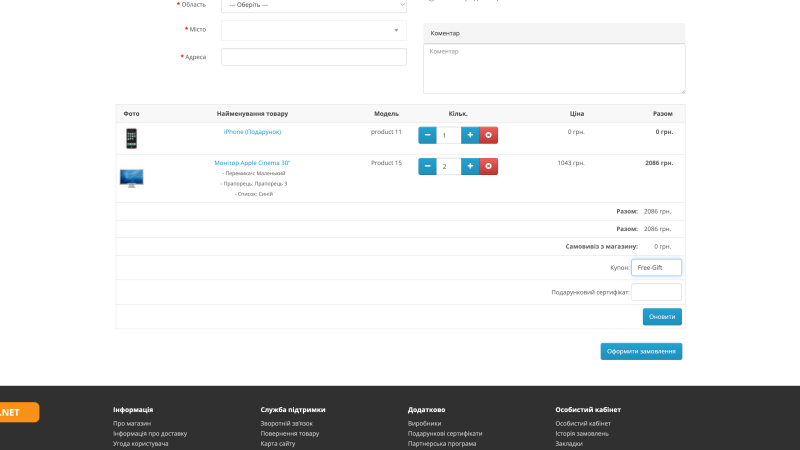Click the Самовивіз з магазину label
800x450 pixels.
pos(602,246)
